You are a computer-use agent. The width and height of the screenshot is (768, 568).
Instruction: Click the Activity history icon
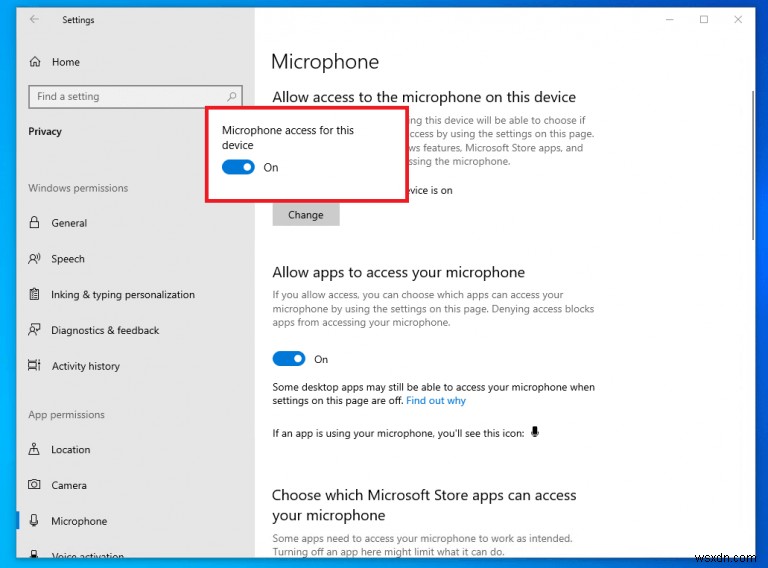(x=34, y=365)
